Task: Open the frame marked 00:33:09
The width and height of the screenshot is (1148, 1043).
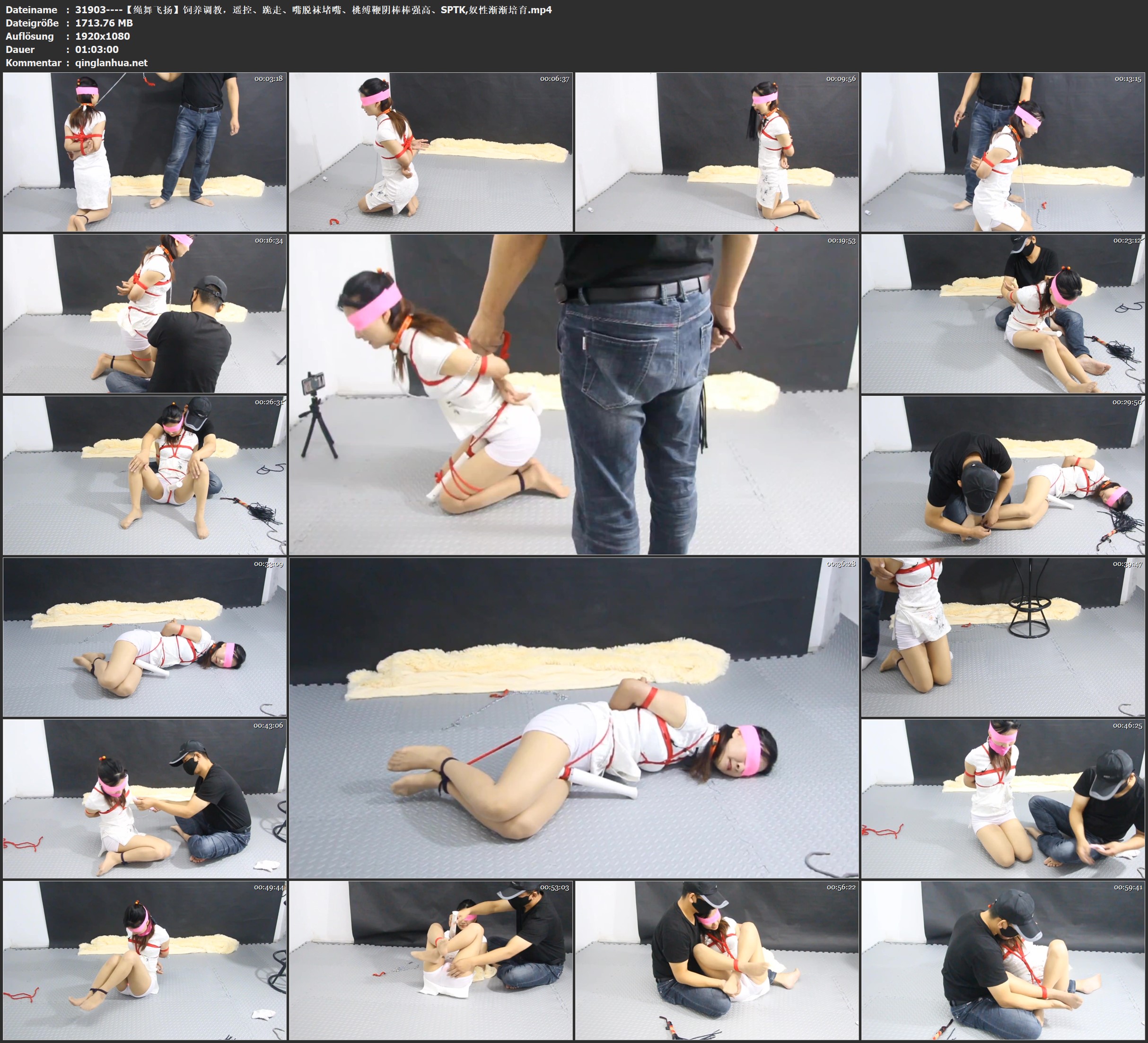Action: pyautogui.click(x=145, y=637)
